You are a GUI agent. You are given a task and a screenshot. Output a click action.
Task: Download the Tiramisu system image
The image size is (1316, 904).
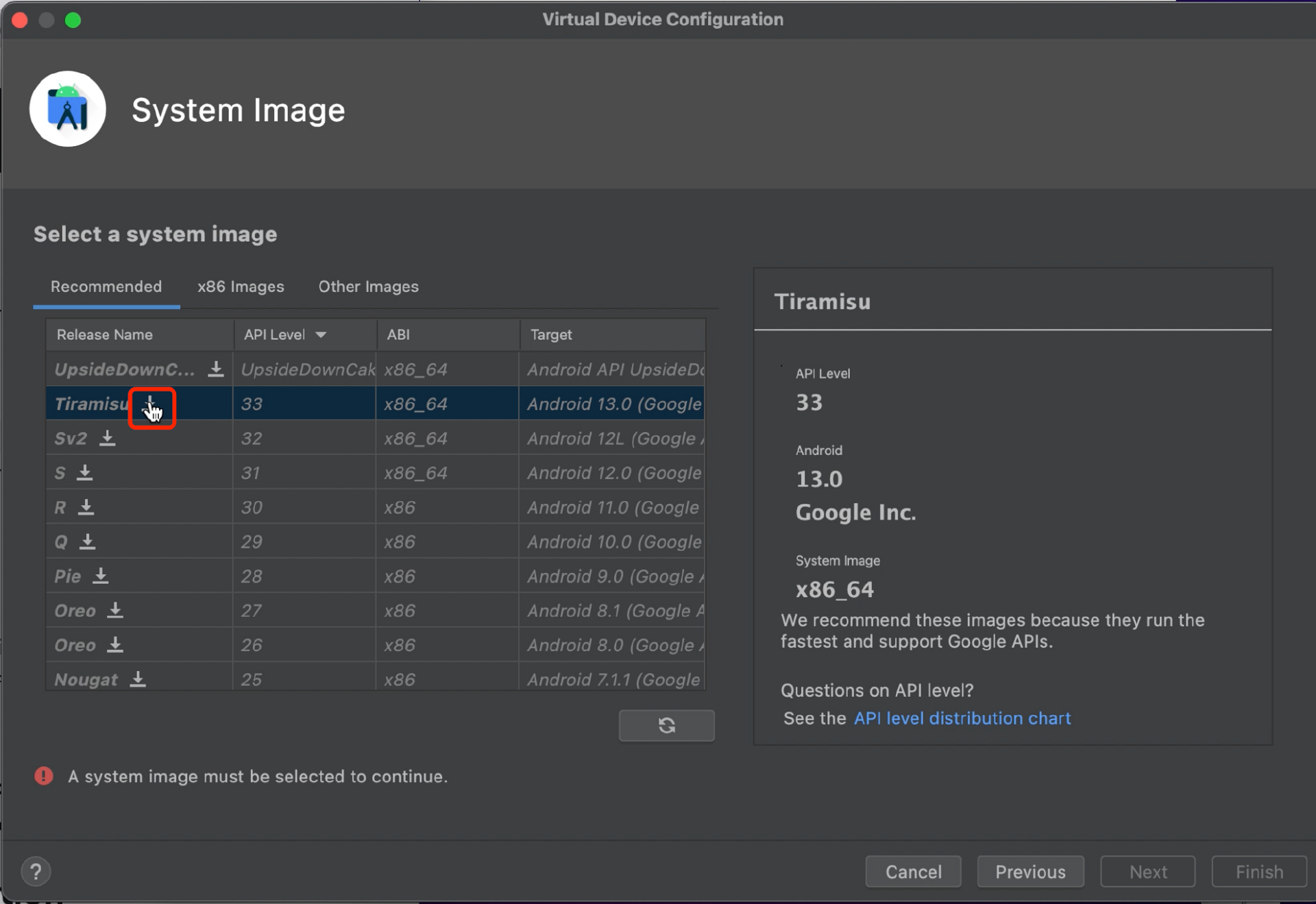coord(150,404)
